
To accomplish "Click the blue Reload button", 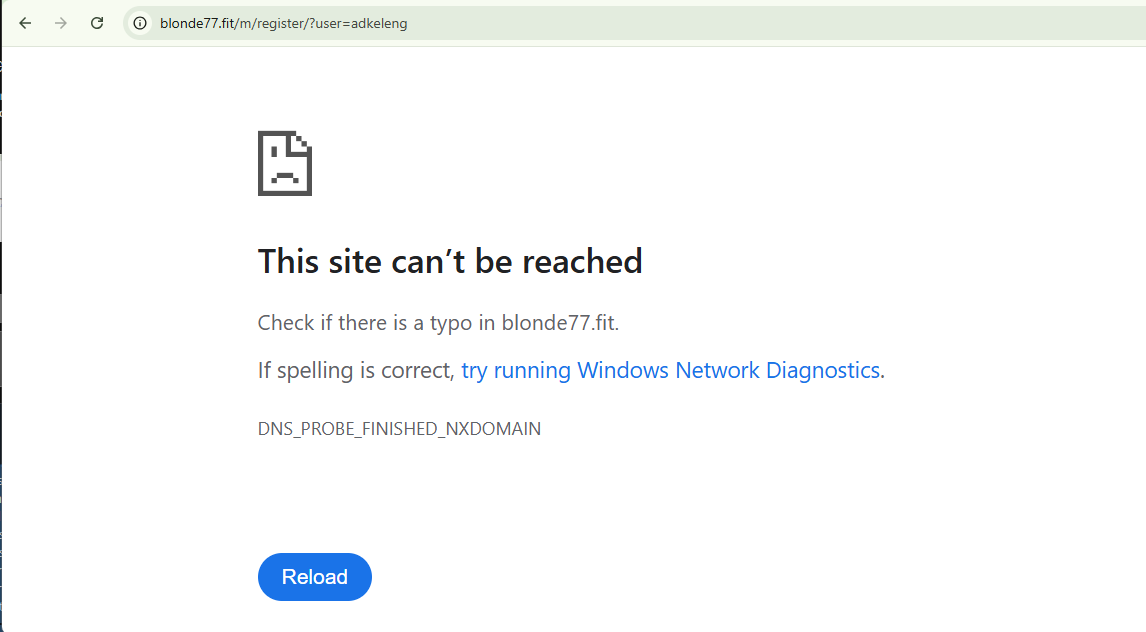I will pyautogui.click(x=315, y=576).
